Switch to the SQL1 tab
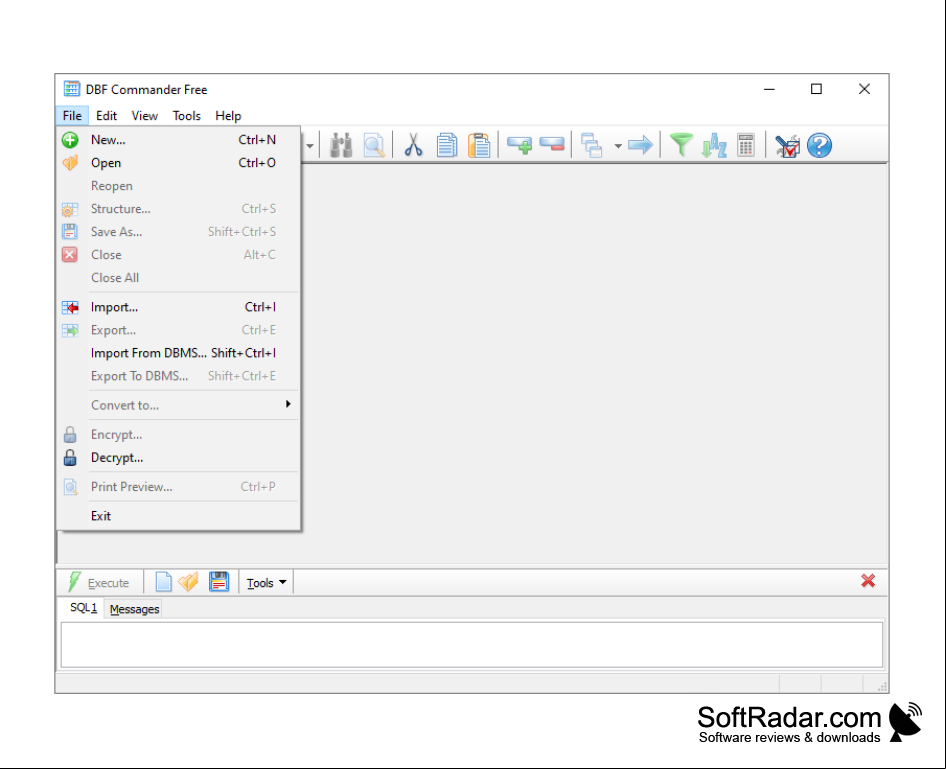This screenshot has width=946, height=769. [83, 608]
